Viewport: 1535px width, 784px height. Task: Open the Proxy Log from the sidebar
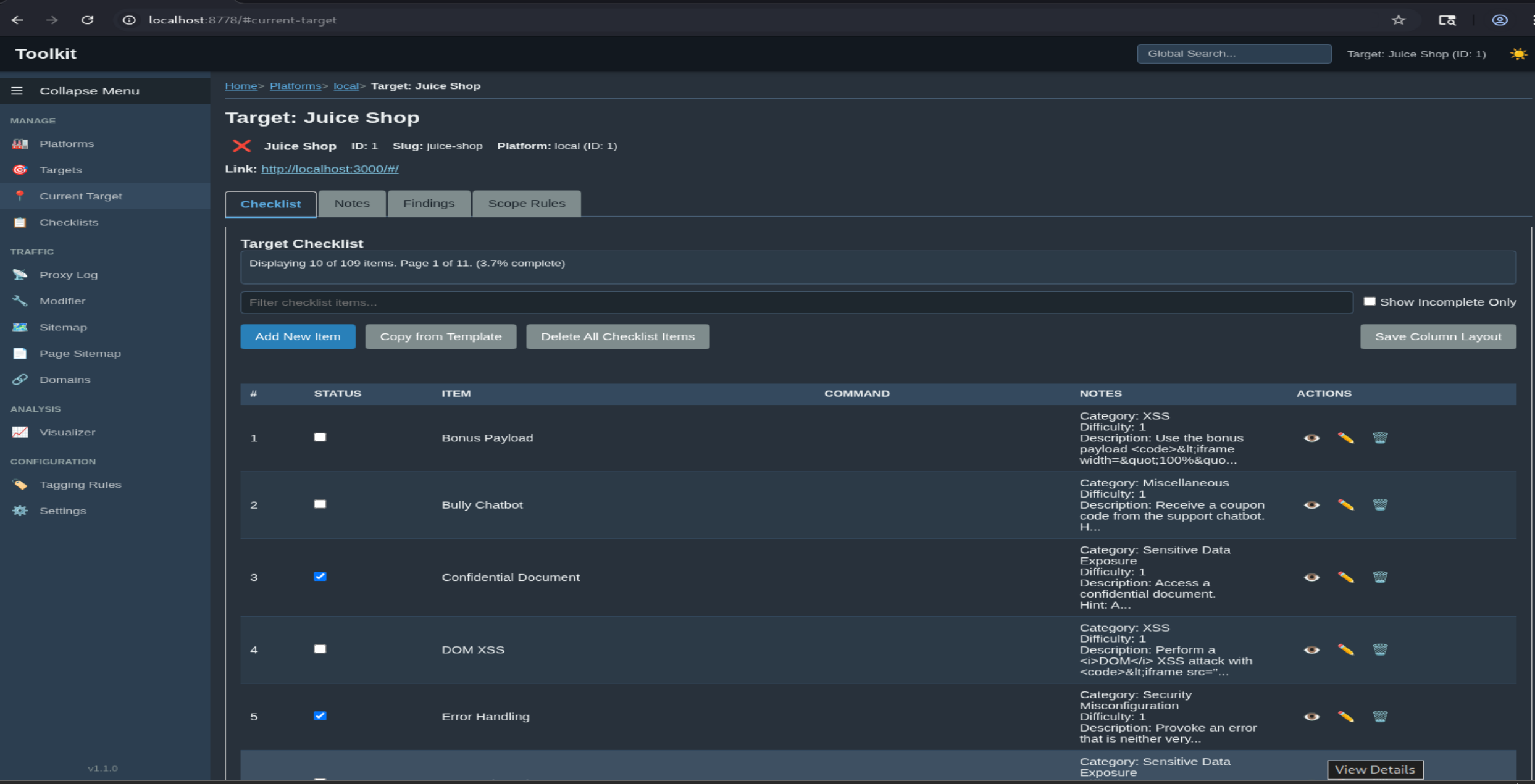click(x=68, y=274)
